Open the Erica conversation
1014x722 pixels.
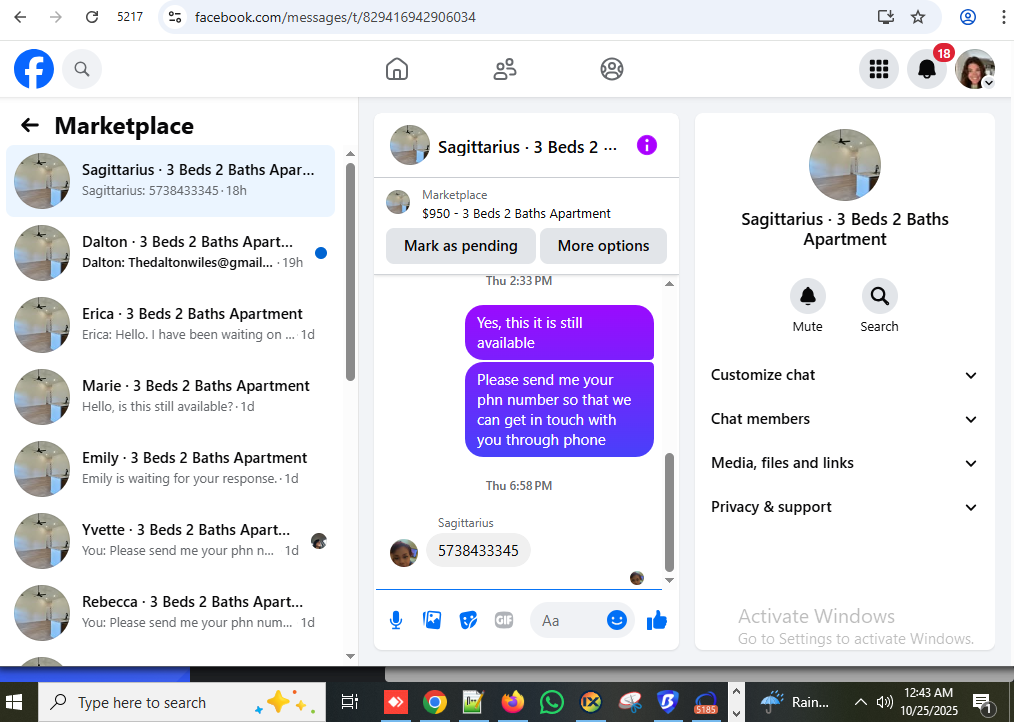tap(171, 324)
